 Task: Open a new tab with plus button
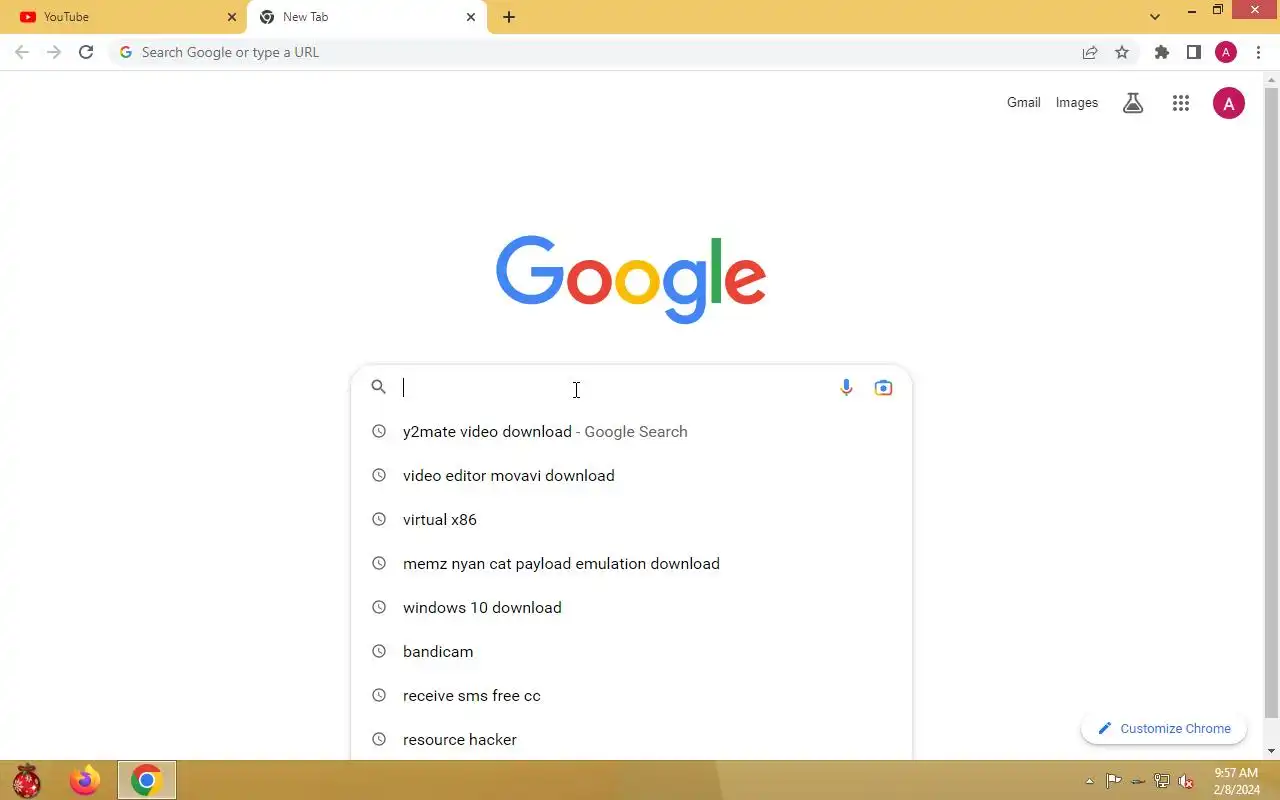point(509,17)
